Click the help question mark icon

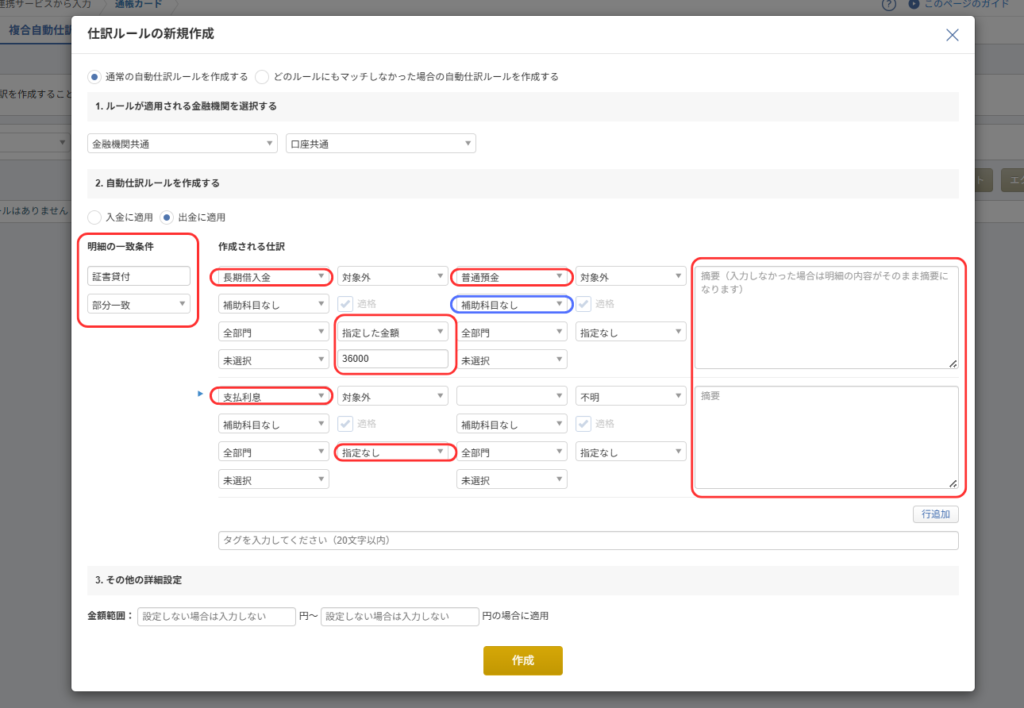(x=888, y=5)
